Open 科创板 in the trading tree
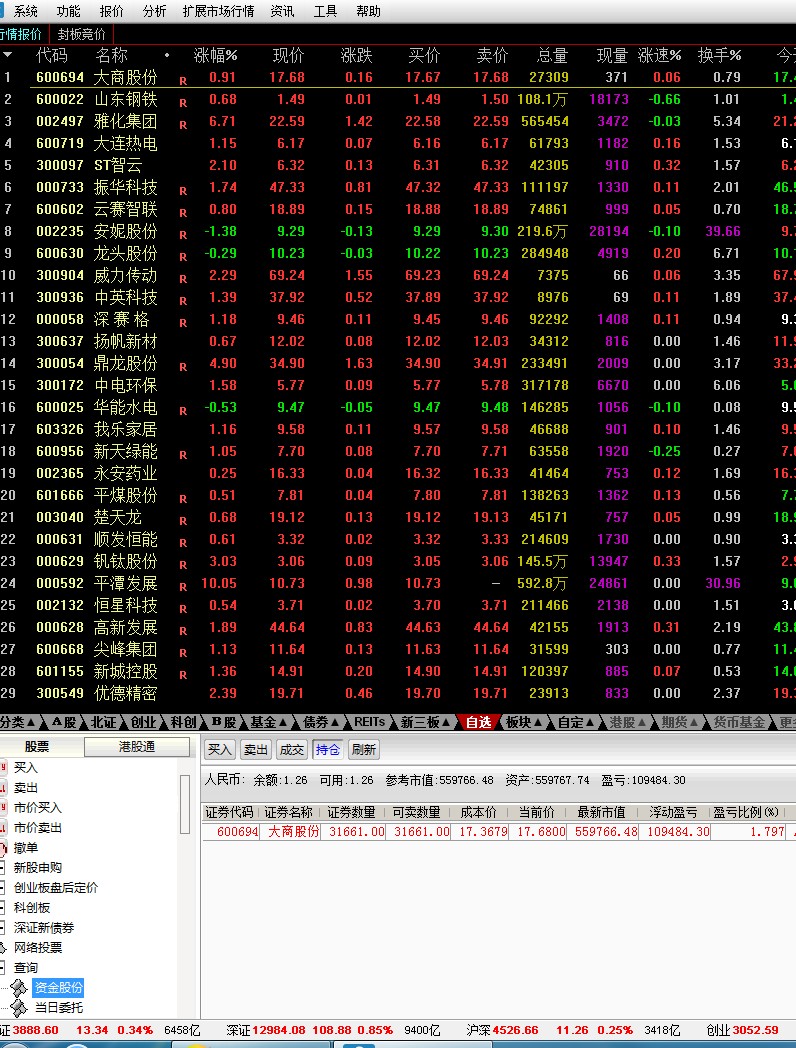 coord(31,908)
